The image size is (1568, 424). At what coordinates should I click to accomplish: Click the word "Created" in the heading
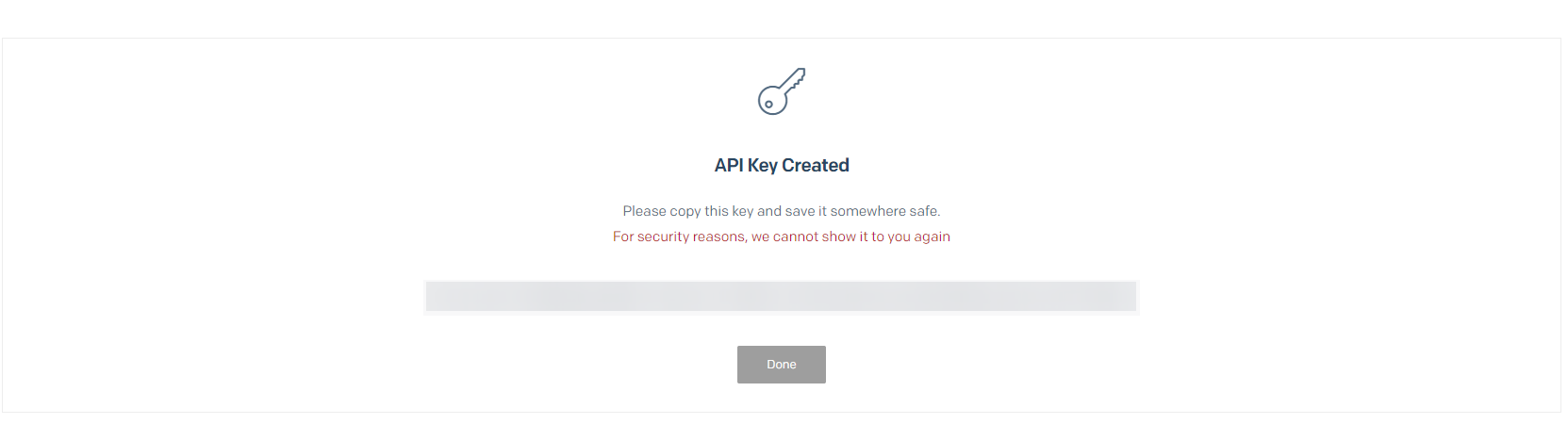coord(816,165)
